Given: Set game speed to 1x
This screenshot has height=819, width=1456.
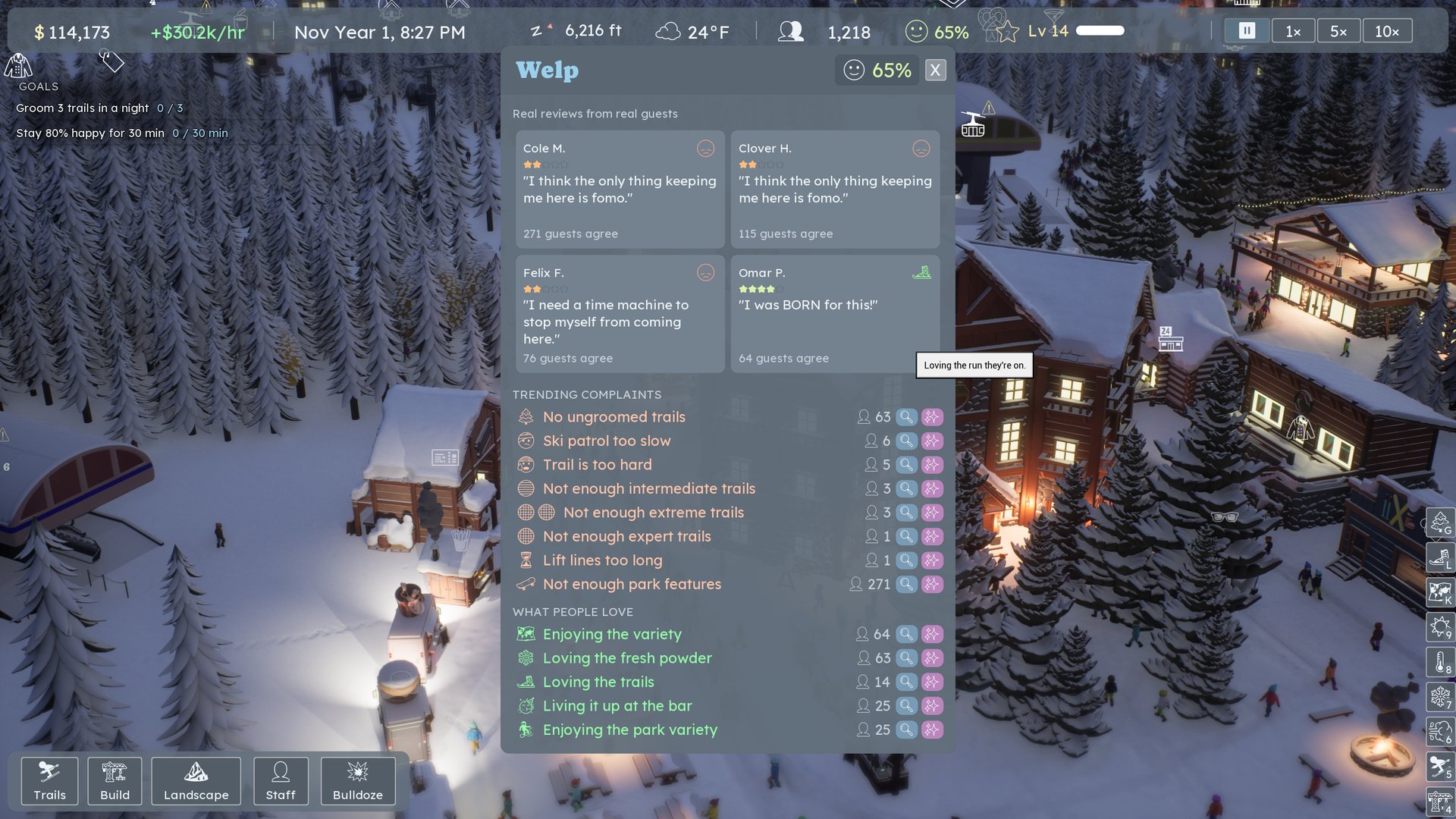Looking at the screenshot, I should [x=1293, y=31].
